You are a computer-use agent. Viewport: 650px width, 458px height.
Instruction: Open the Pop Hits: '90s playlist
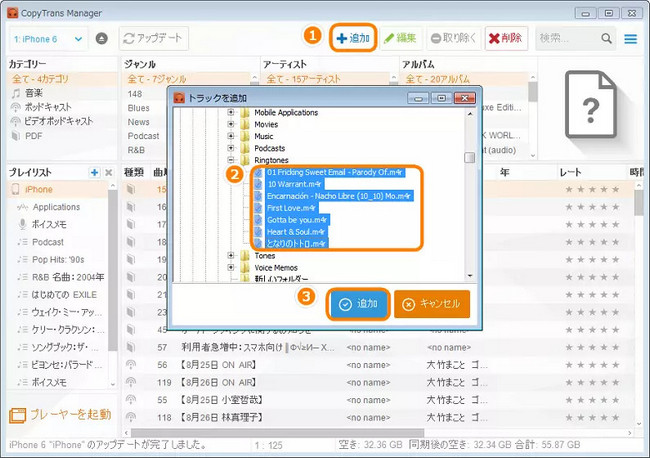coord(58,259)
